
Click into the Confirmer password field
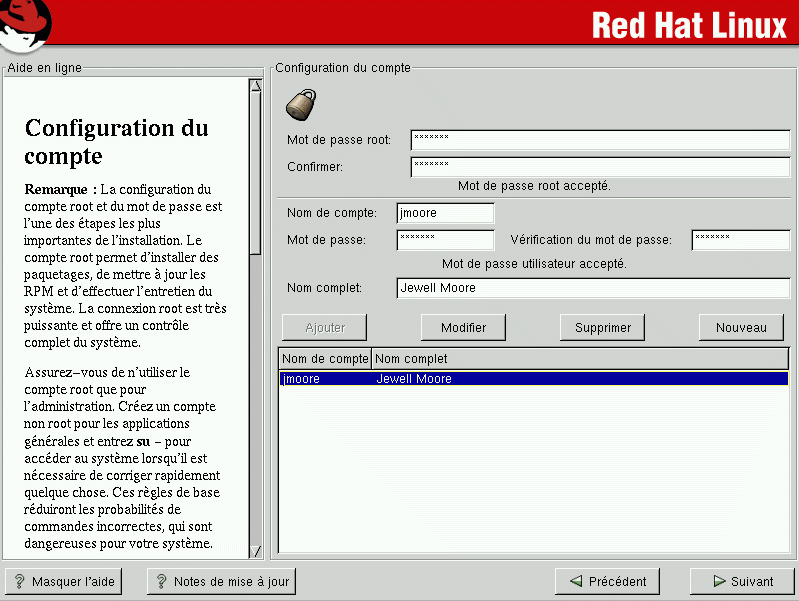pos(600,166)
